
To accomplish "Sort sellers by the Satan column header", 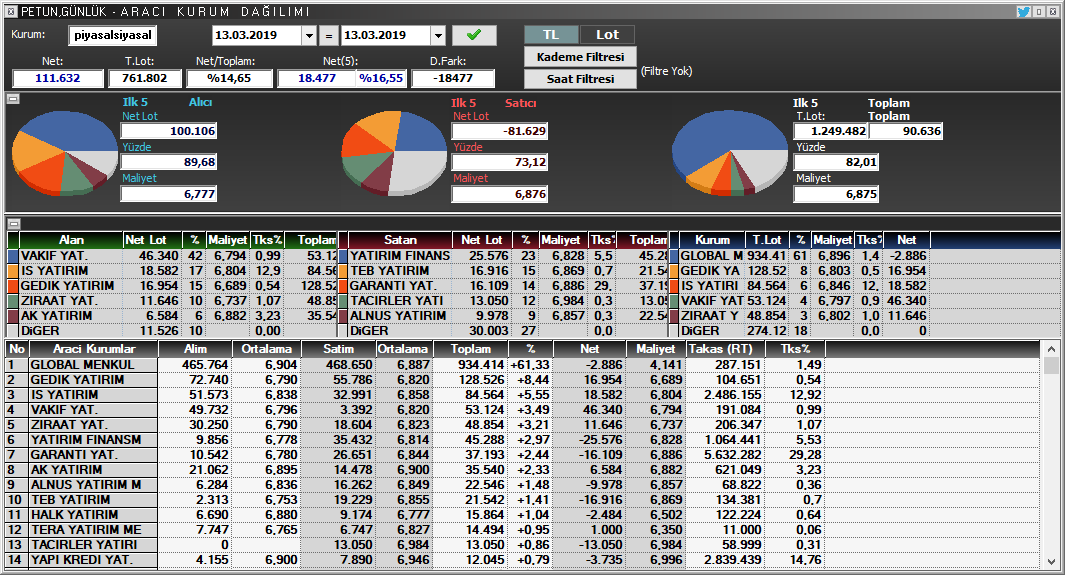I will 400,240.
